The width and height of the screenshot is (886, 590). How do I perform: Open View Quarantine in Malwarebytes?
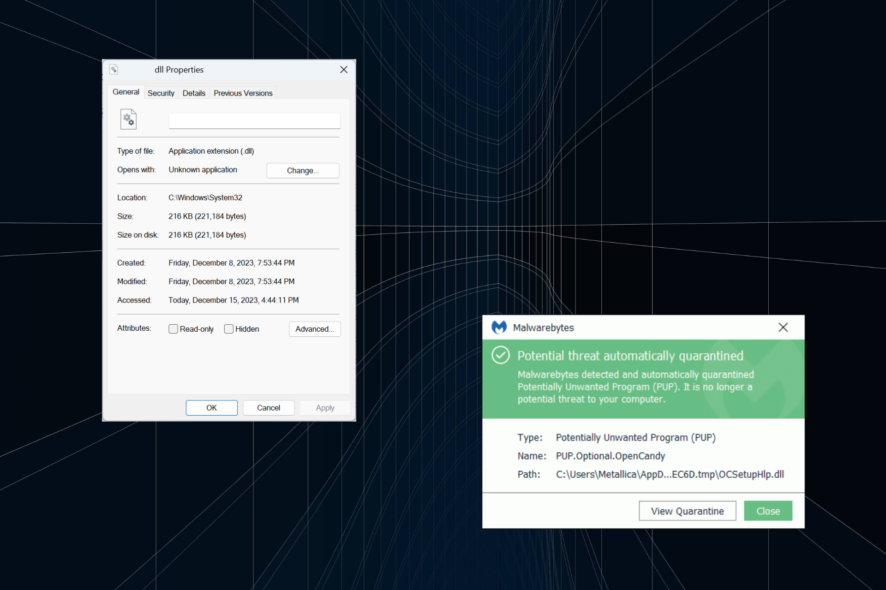[x=687, y=511]
